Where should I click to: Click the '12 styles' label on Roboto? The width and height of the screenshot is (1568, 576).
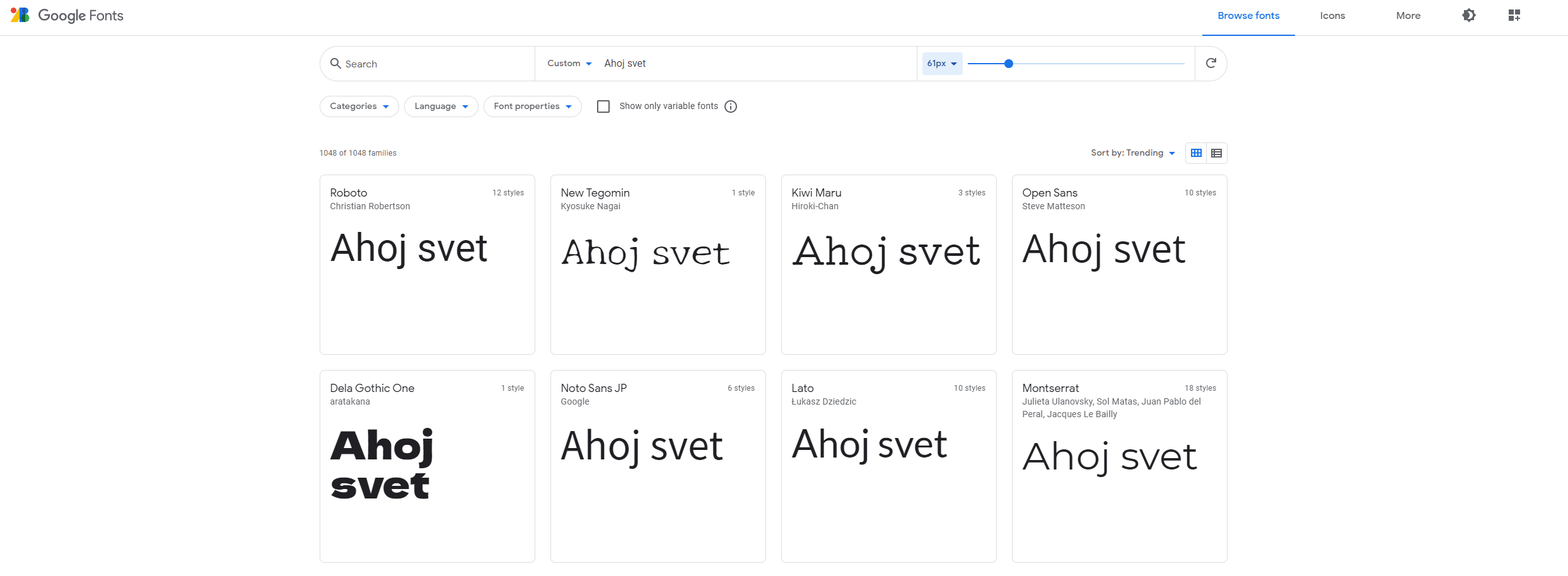[508, 193]
